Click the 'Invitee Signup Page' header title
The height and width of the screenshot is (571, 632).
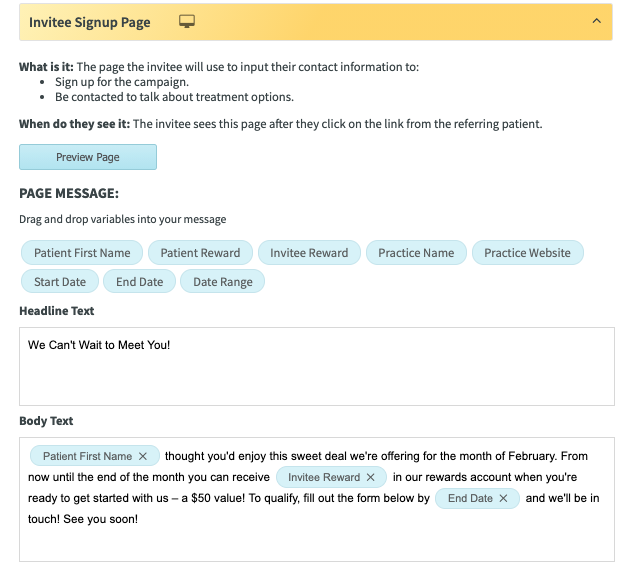(x=89, y=22)
